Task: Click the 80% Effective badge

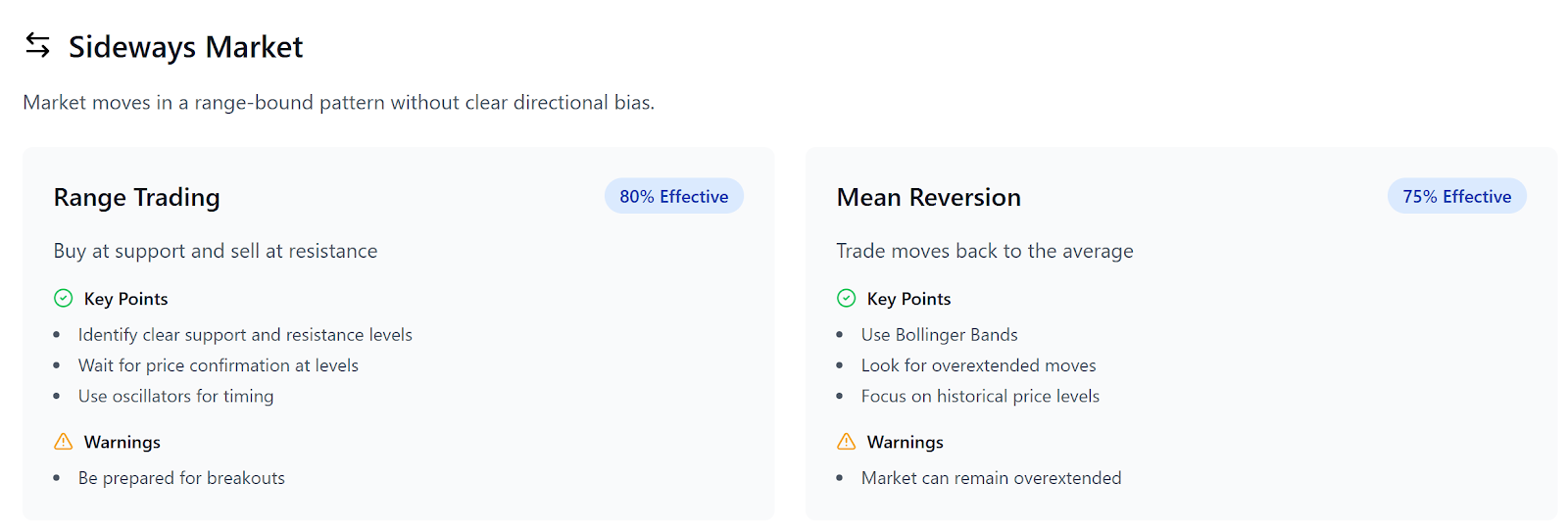Action: click(674, 196)
